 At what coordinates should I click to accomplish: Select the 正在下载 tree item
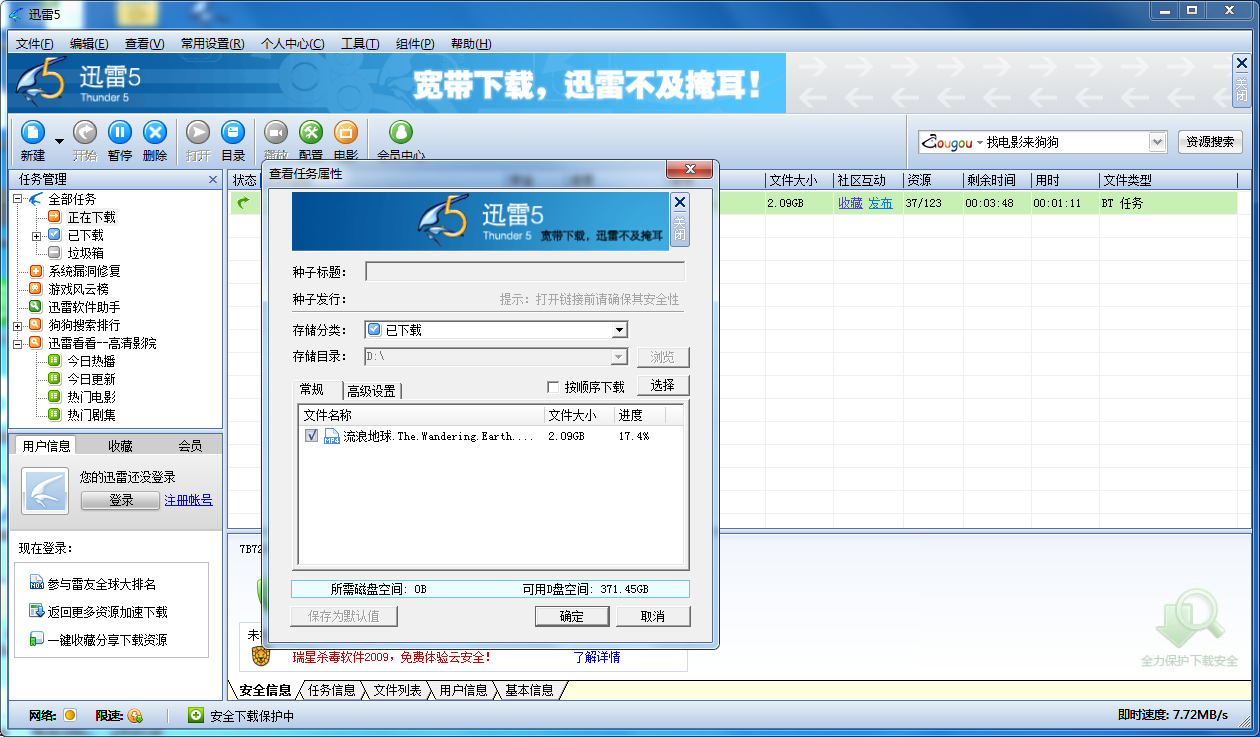(x=92, y=217)
